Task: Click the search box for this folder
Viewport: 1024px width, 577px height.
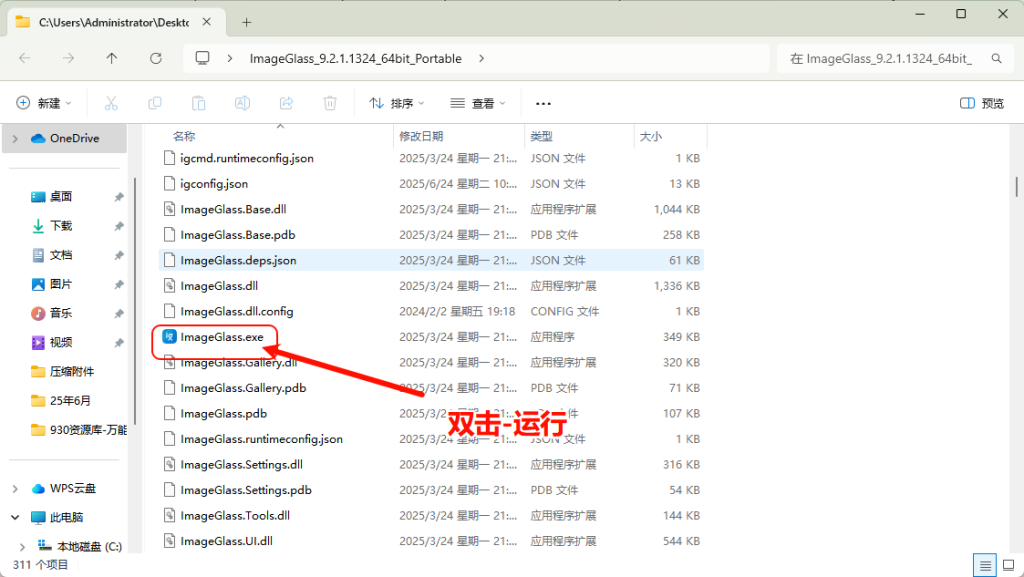Action: point(880,58)
